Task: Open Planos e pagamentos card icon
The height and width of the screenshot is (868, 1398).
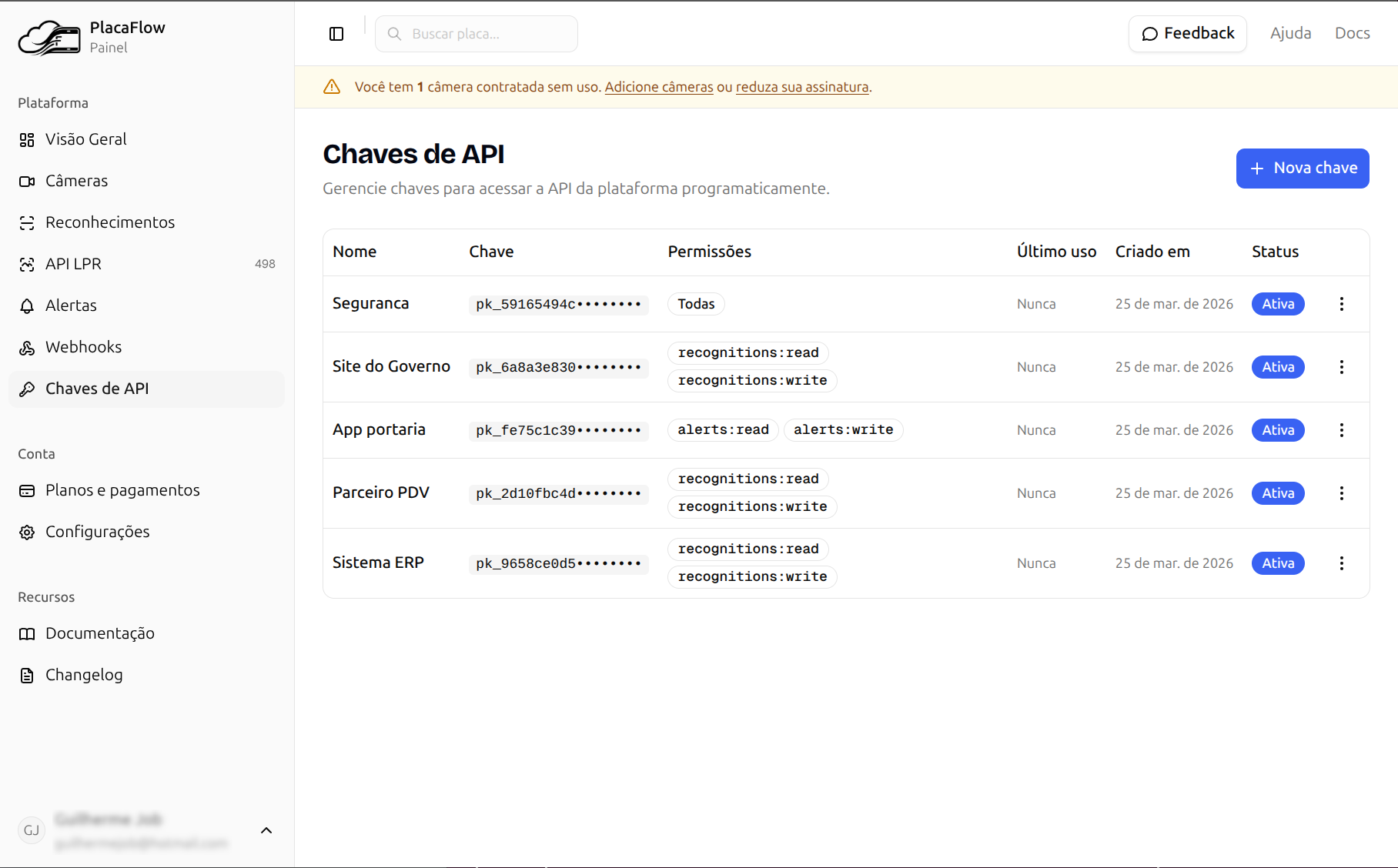Action: (27, 491)
